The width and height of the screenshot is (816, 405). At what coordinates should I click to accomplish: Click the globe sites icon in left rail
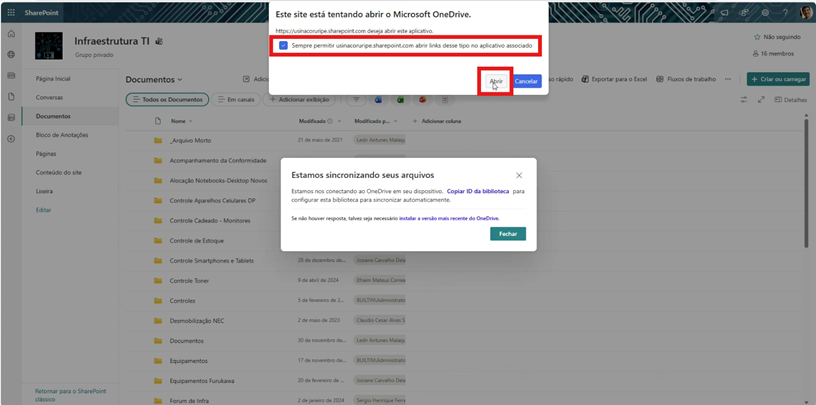click(11, 55)
